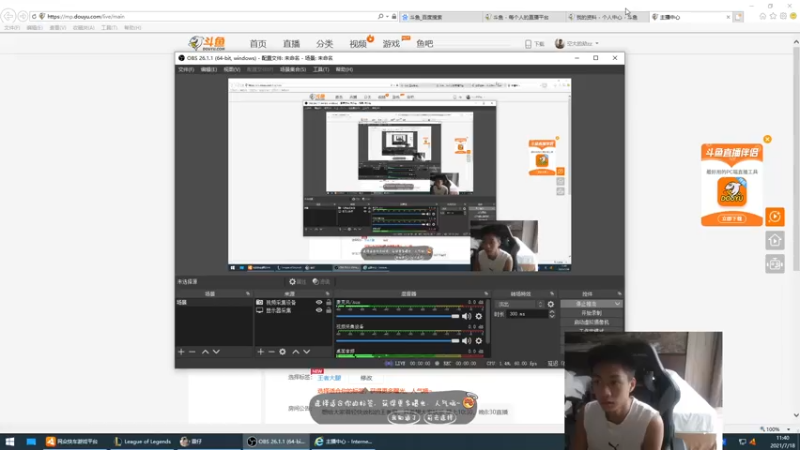Open the third menu (视图) in OBS menu bar
The image size is (800, 450).
(x=232, y=69)
